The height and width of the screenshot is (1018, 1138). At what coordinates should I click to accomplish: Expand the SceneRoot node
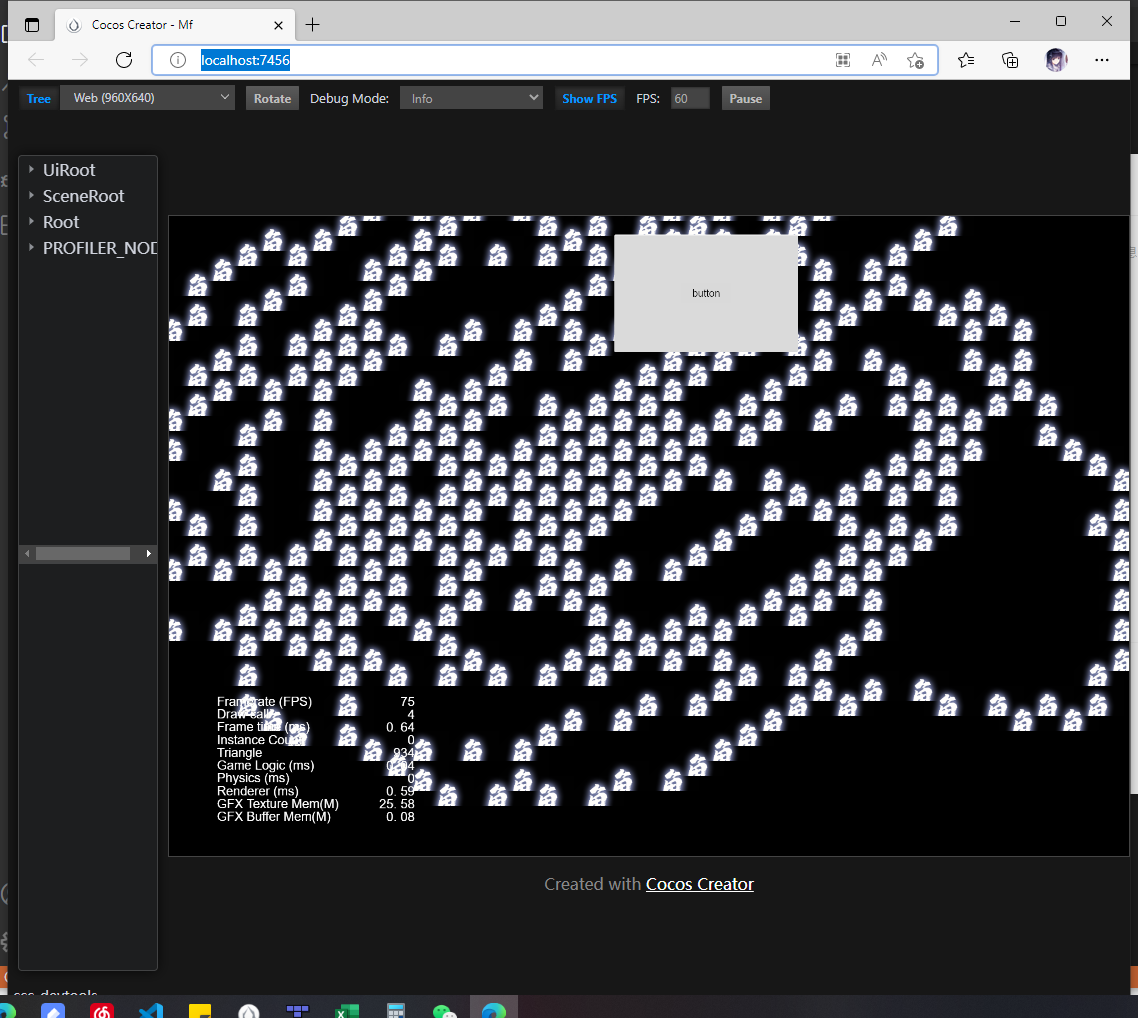[x=31, y=195]
